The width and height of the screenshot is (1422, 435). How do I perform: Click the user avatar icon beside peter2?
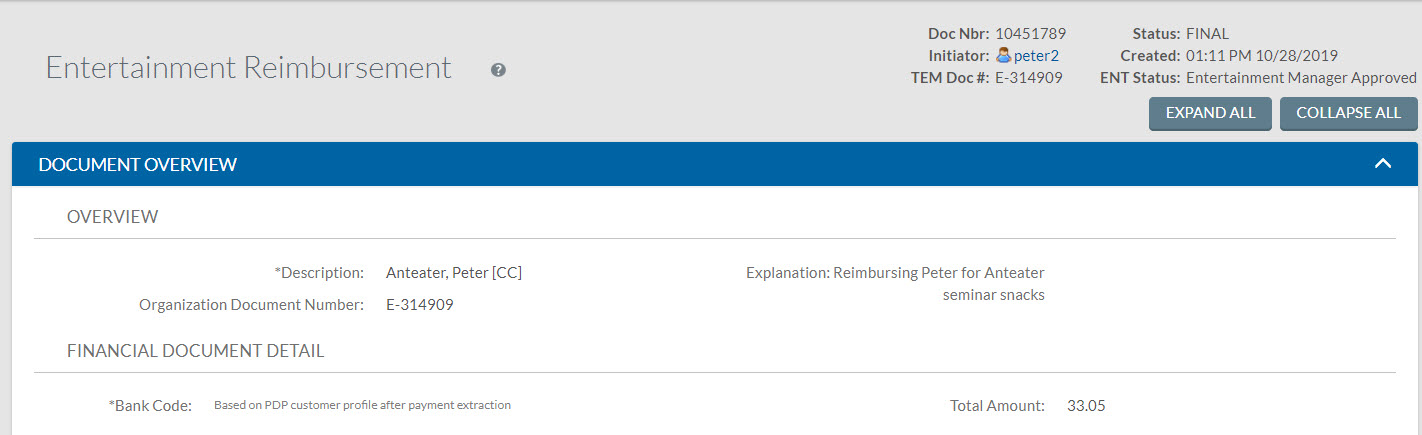1004,56
